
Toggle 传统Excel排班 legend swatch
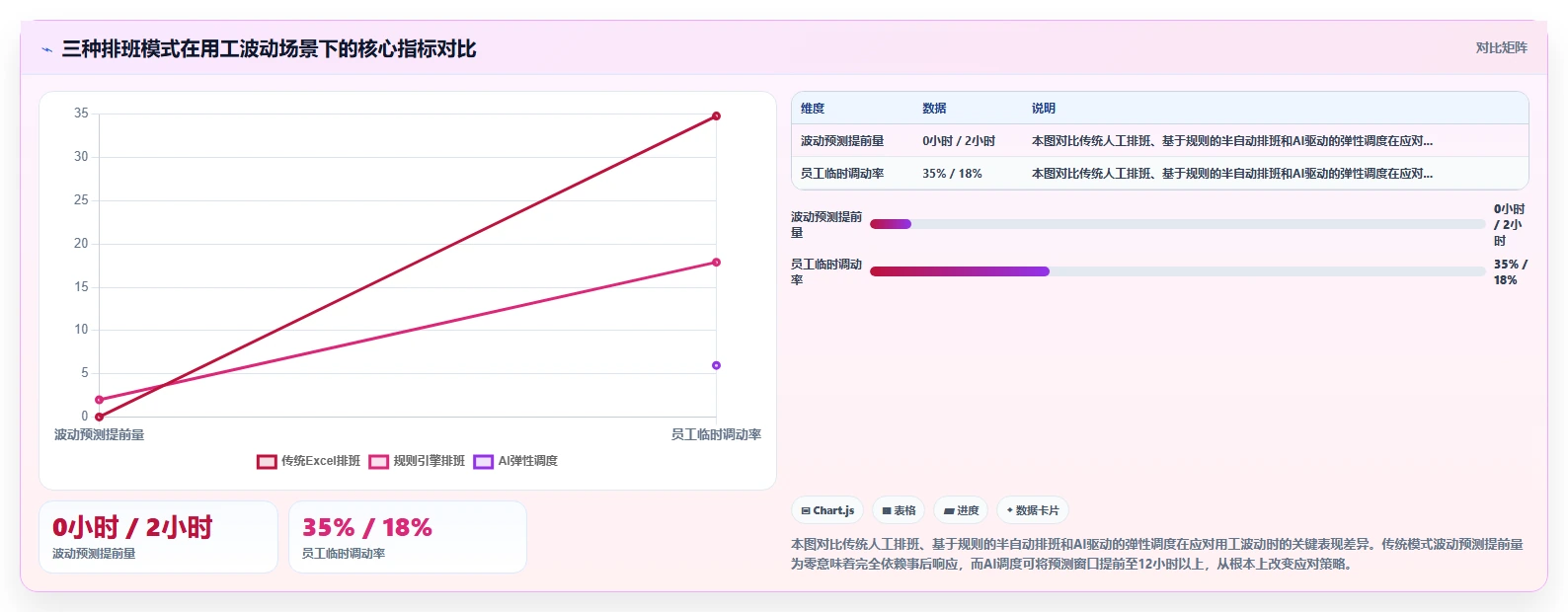coord(267,461)
